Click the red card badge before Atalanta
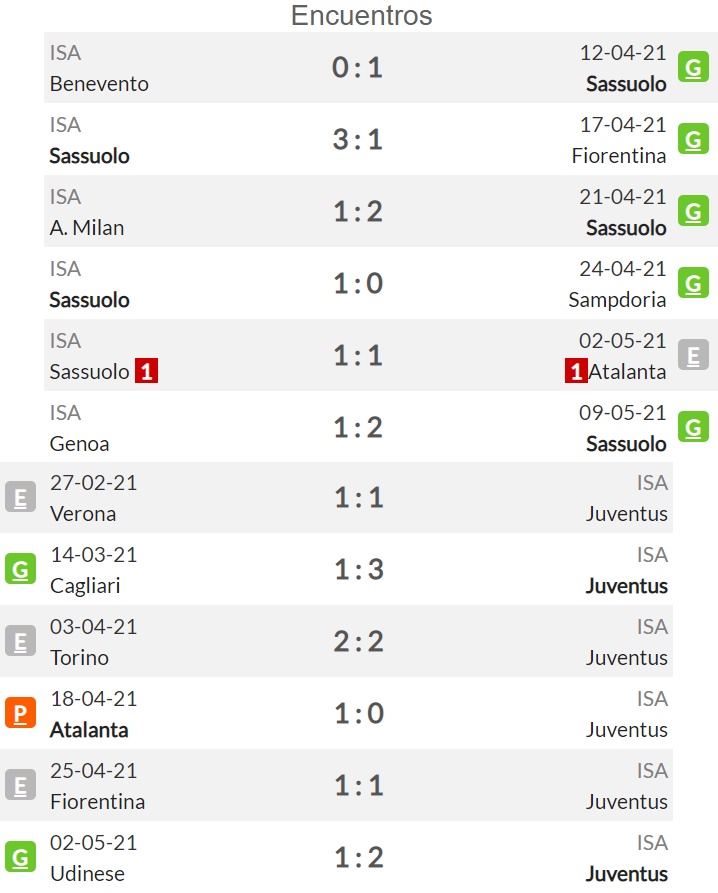Viewport: 718px width, 893px height. point(576,371)
